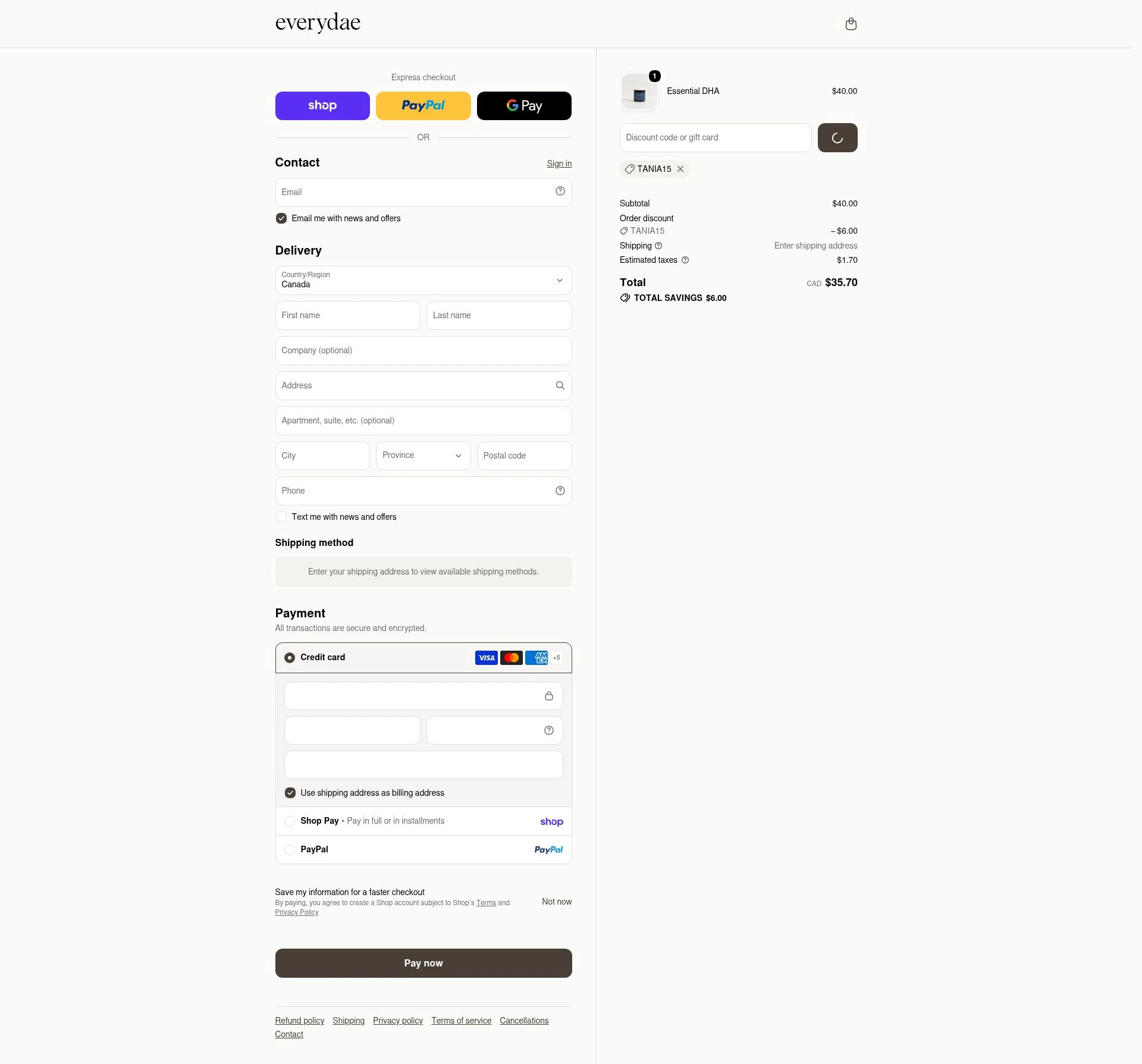Open the Refund policy link
The width and height of the screenshot is (1142, 1064).
(x=300, y=1021)
